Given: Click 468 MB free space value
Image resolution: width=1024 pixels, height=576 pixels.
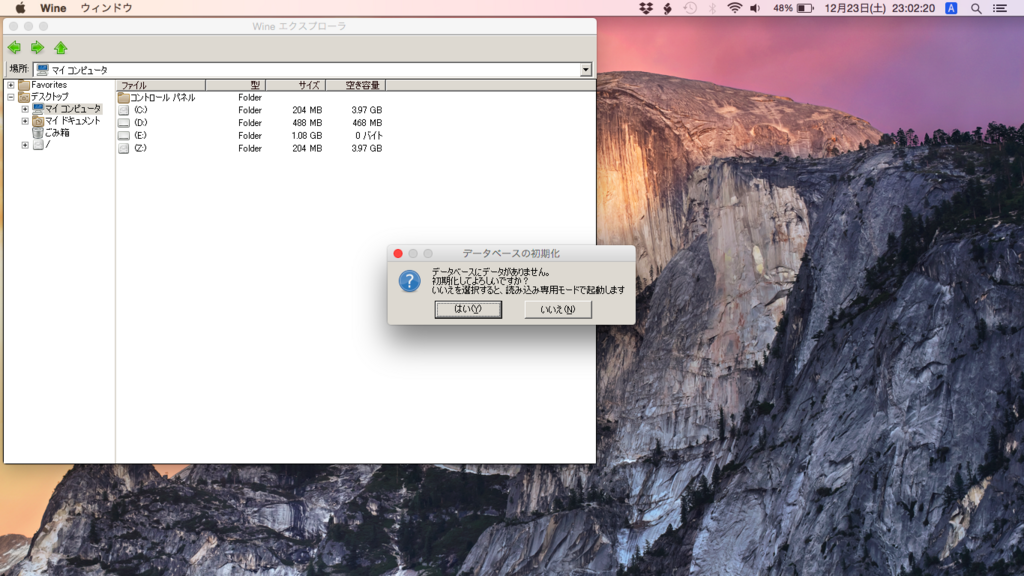Looking at the screenshot, I should [x=367, y=123].
